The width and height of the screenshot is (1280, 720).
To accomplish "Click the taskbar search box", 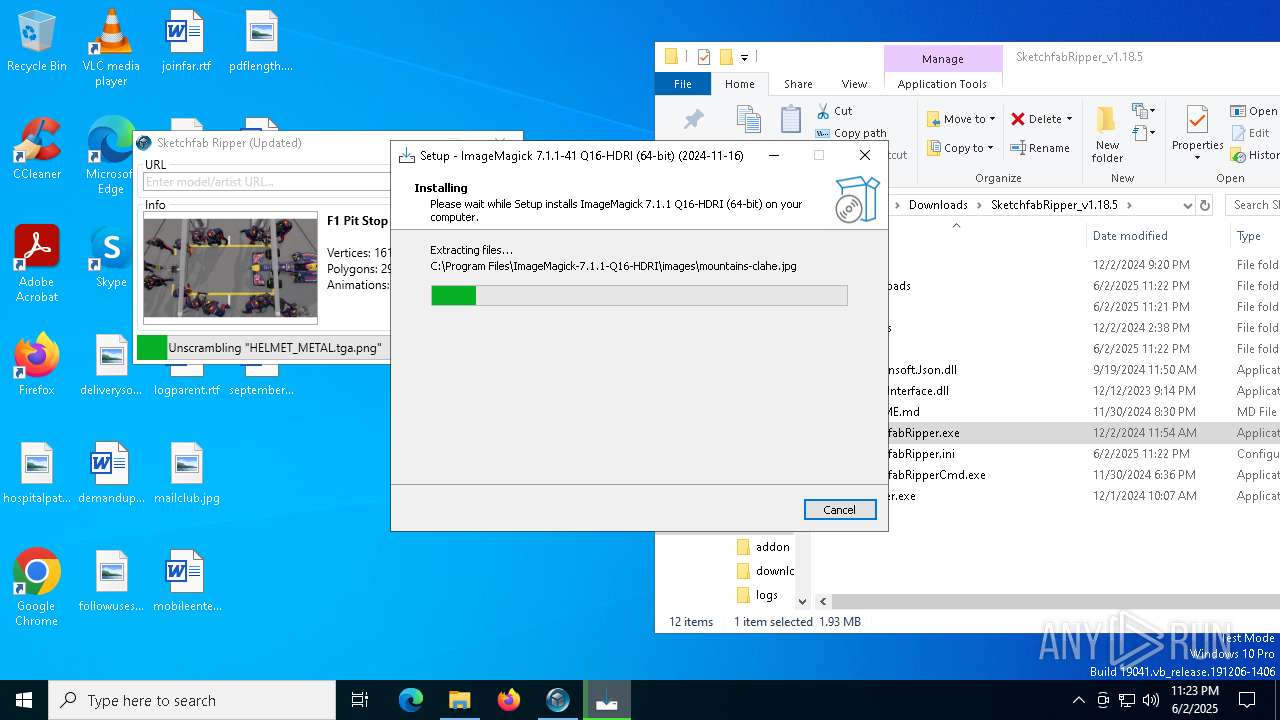I will coord(192,700).
